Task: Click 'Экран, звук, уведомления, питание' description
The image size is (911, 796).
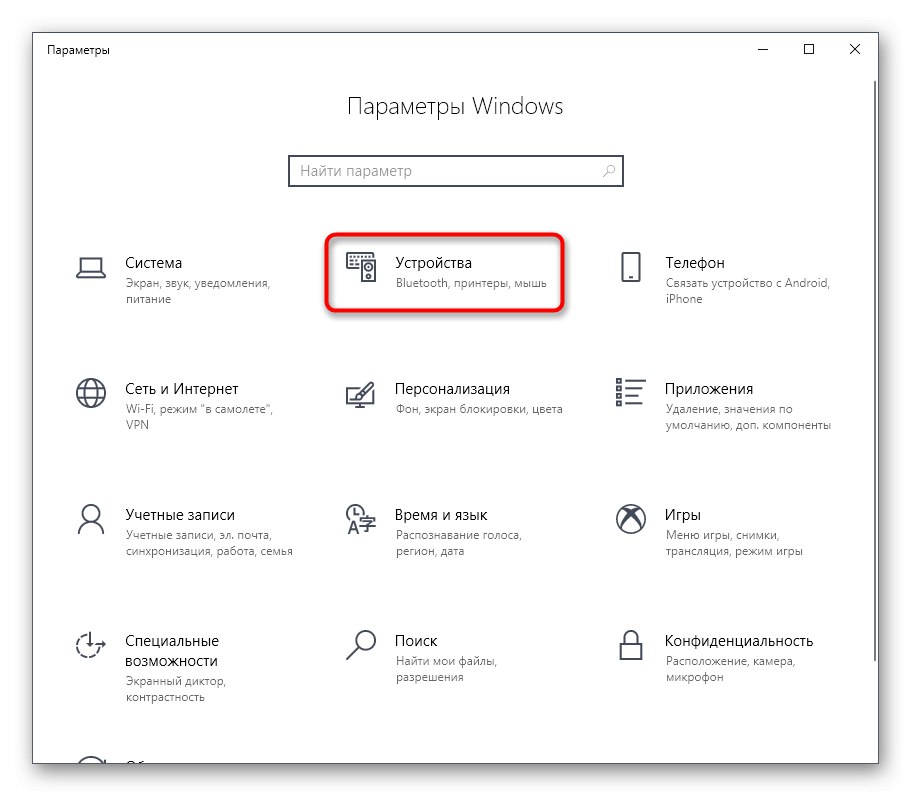Action: click(198, 291)
